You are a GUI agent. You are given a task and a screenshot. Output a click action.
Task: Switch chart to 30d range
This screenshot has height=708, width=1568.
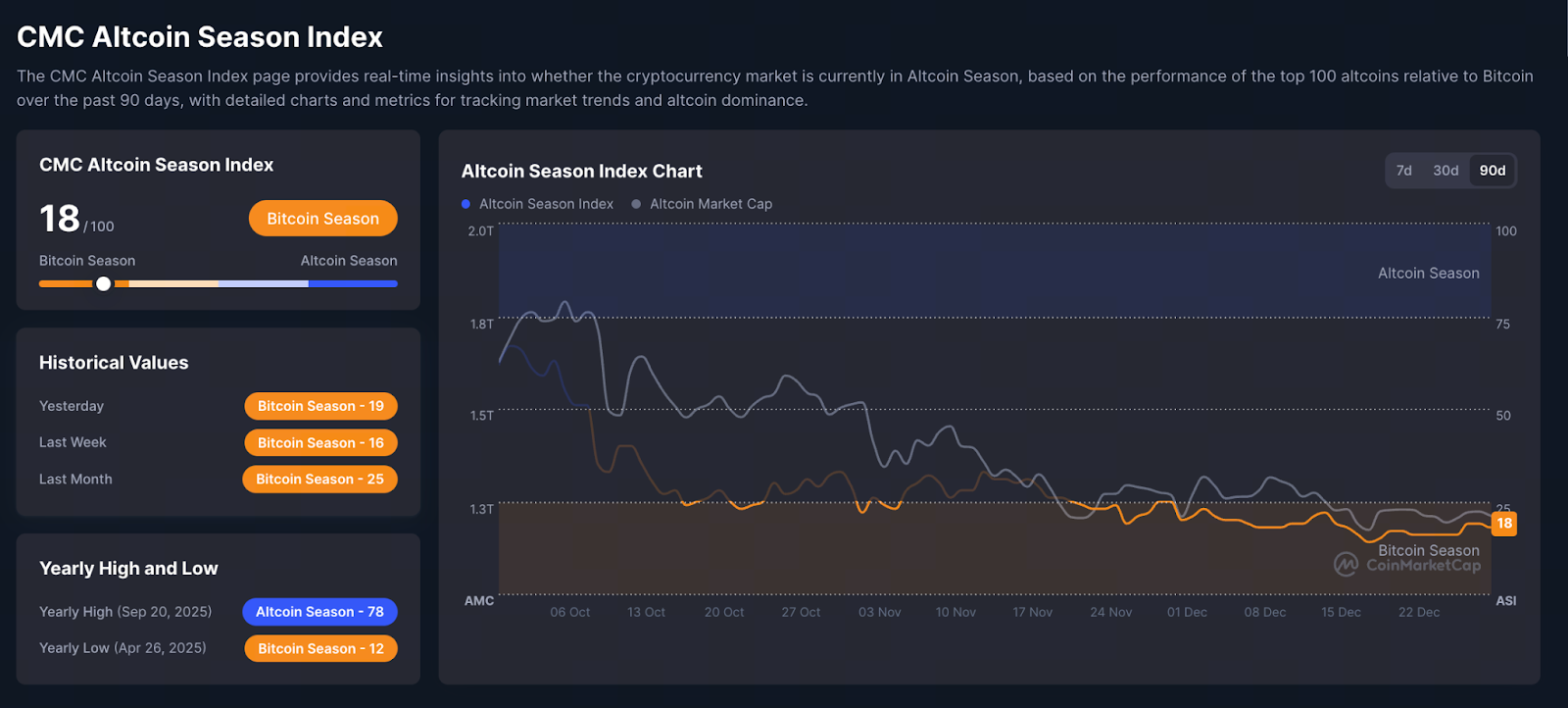[1445, 171]
